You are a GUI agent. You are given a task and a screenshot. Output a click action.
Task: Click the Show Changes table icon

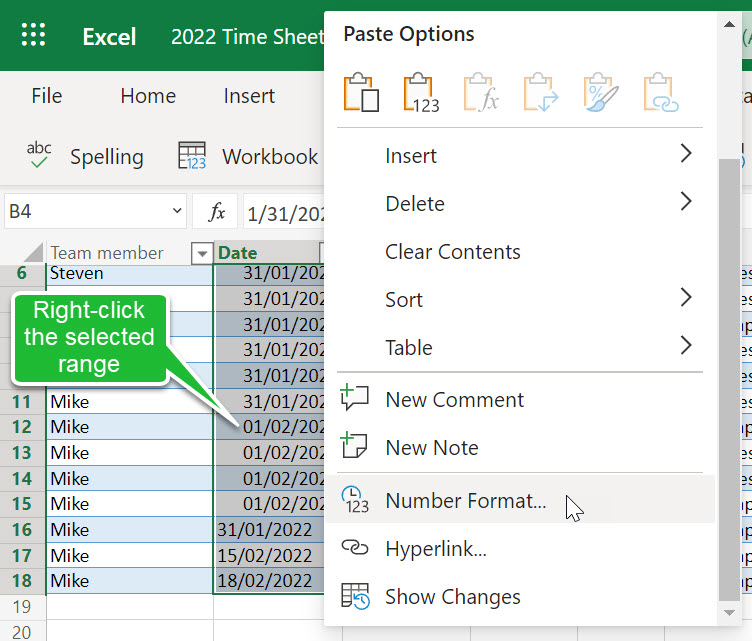pos(355,596)
